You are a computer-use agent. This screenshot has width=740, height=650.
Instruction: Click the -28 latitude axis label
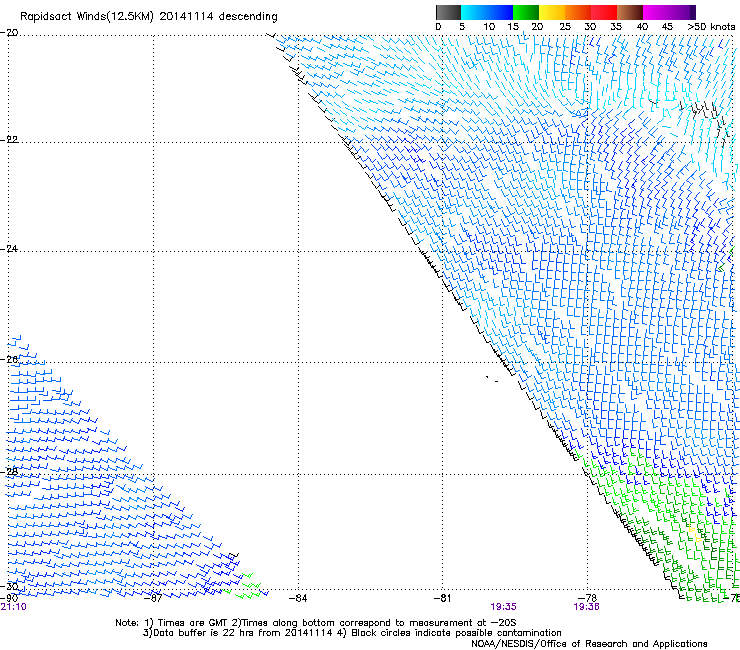pos(9,472)
